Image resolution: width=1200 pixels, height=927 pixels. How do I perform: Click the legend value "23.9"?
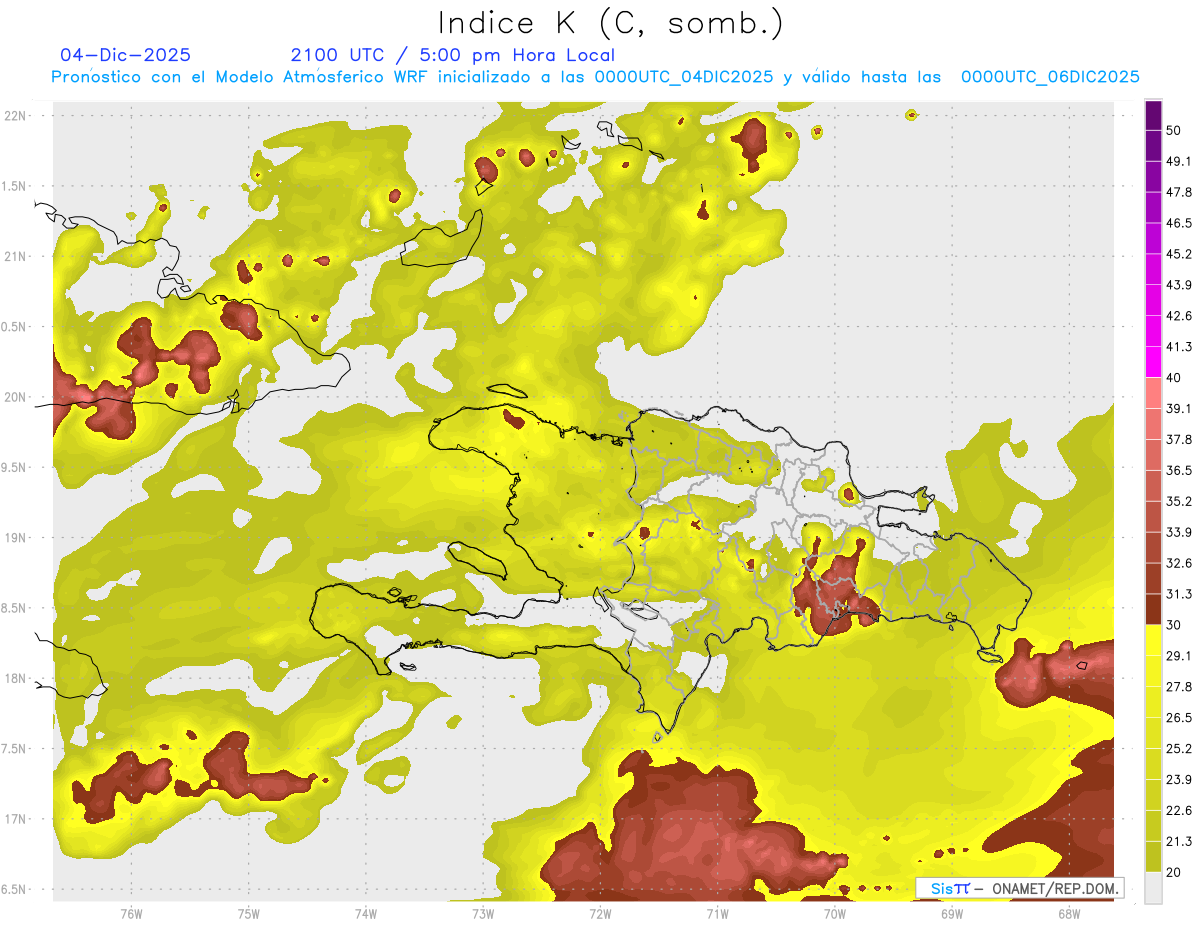coord(1179,779)
